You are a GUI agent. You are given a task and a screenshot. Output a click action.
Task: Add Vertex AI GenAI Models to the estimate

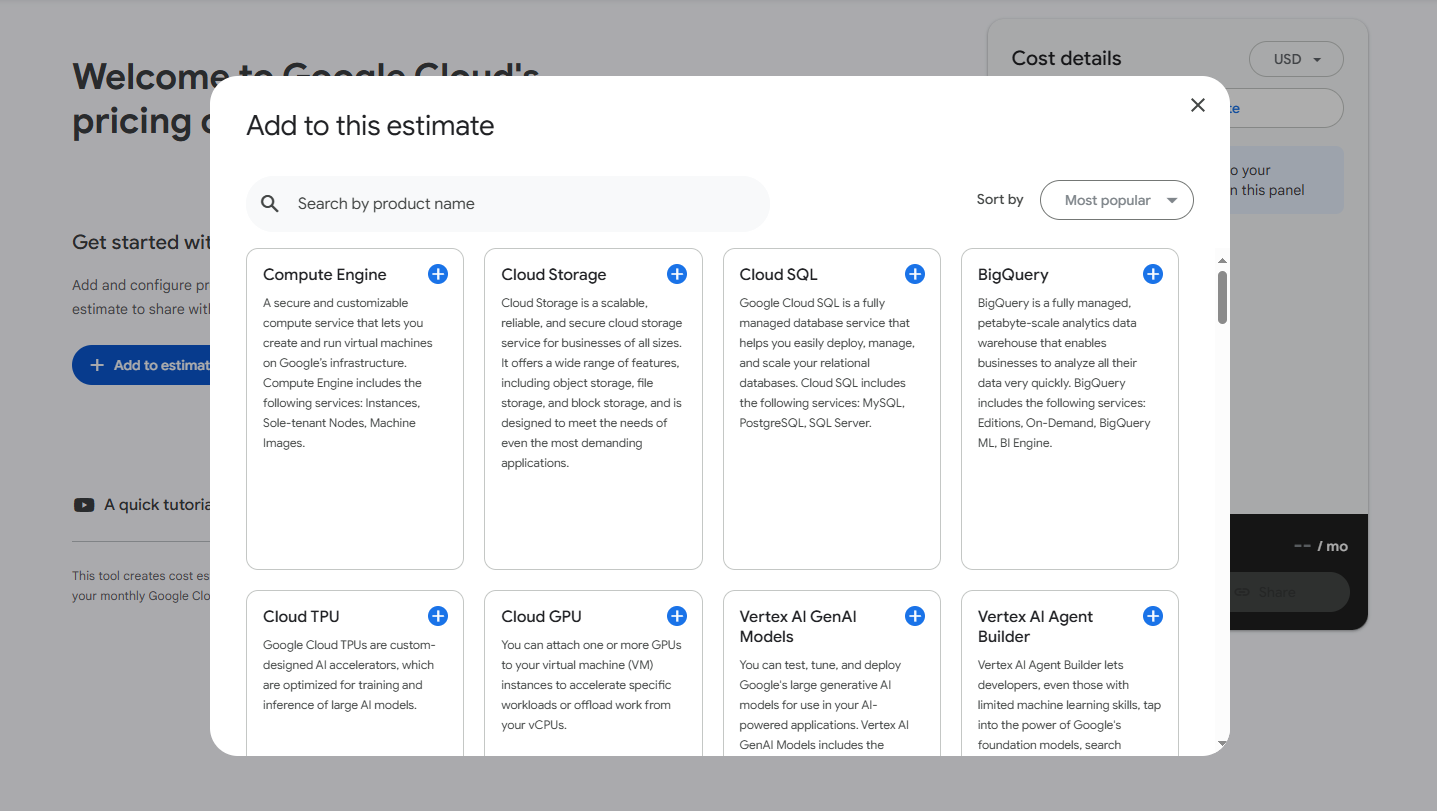pos(914,616)
